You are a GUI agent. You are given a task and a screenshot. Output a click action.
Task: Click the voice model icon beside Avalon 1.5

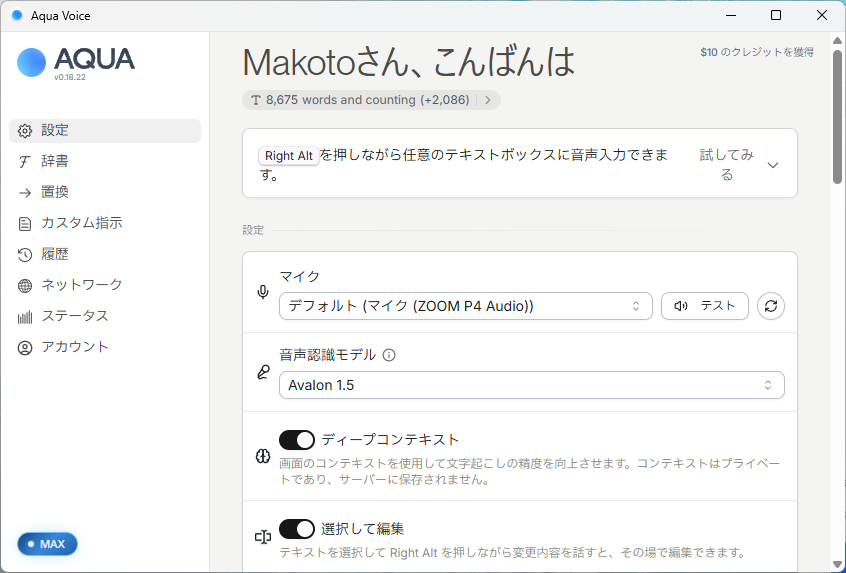pyautogui.click(x=263, y=372)
